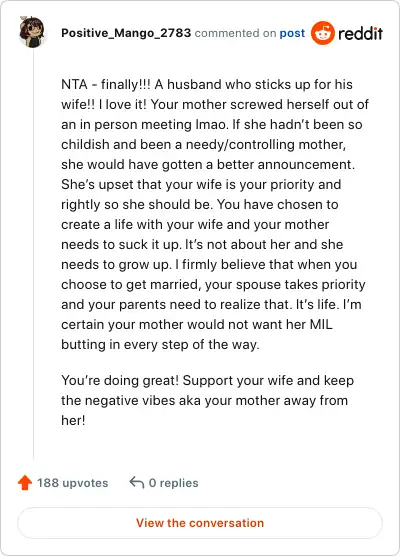Click the line starting "certain your mother would not"
This screenshot has height=556, width=400.
(x=197, y=324)
